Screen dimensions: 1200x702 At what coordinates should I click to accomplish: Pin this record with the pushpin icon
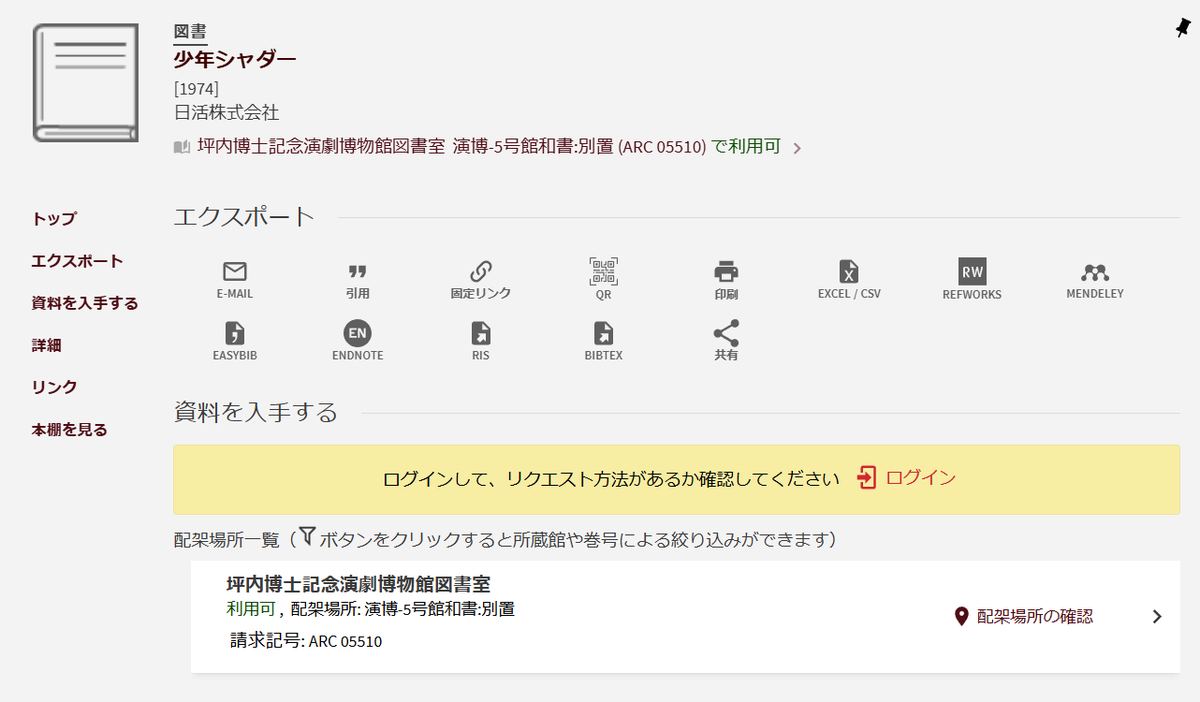(x=1183, y=29)
